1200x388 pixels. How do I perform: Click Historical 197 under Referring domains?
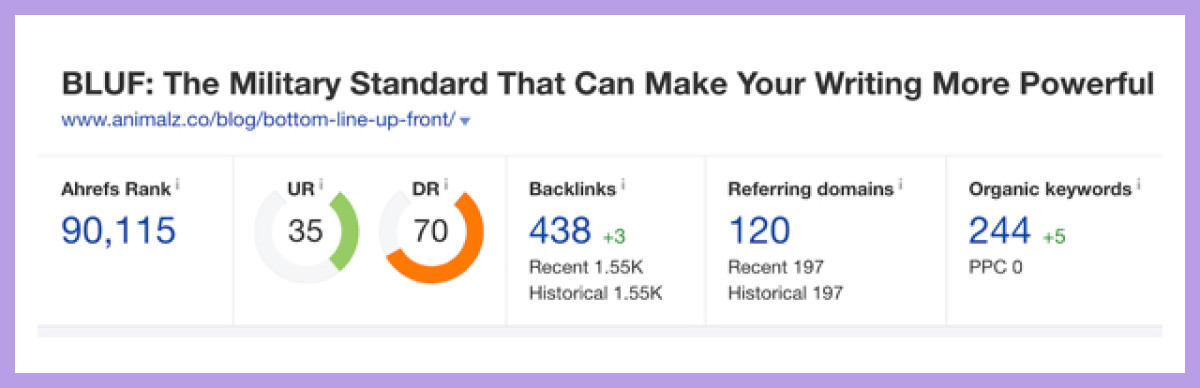(x=786, y=294)
